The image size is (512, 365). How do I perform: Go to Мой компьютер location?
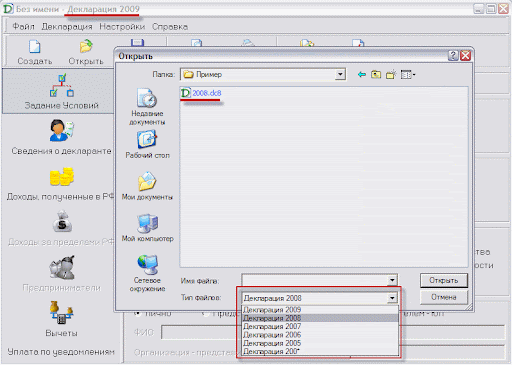click(147, 228)
